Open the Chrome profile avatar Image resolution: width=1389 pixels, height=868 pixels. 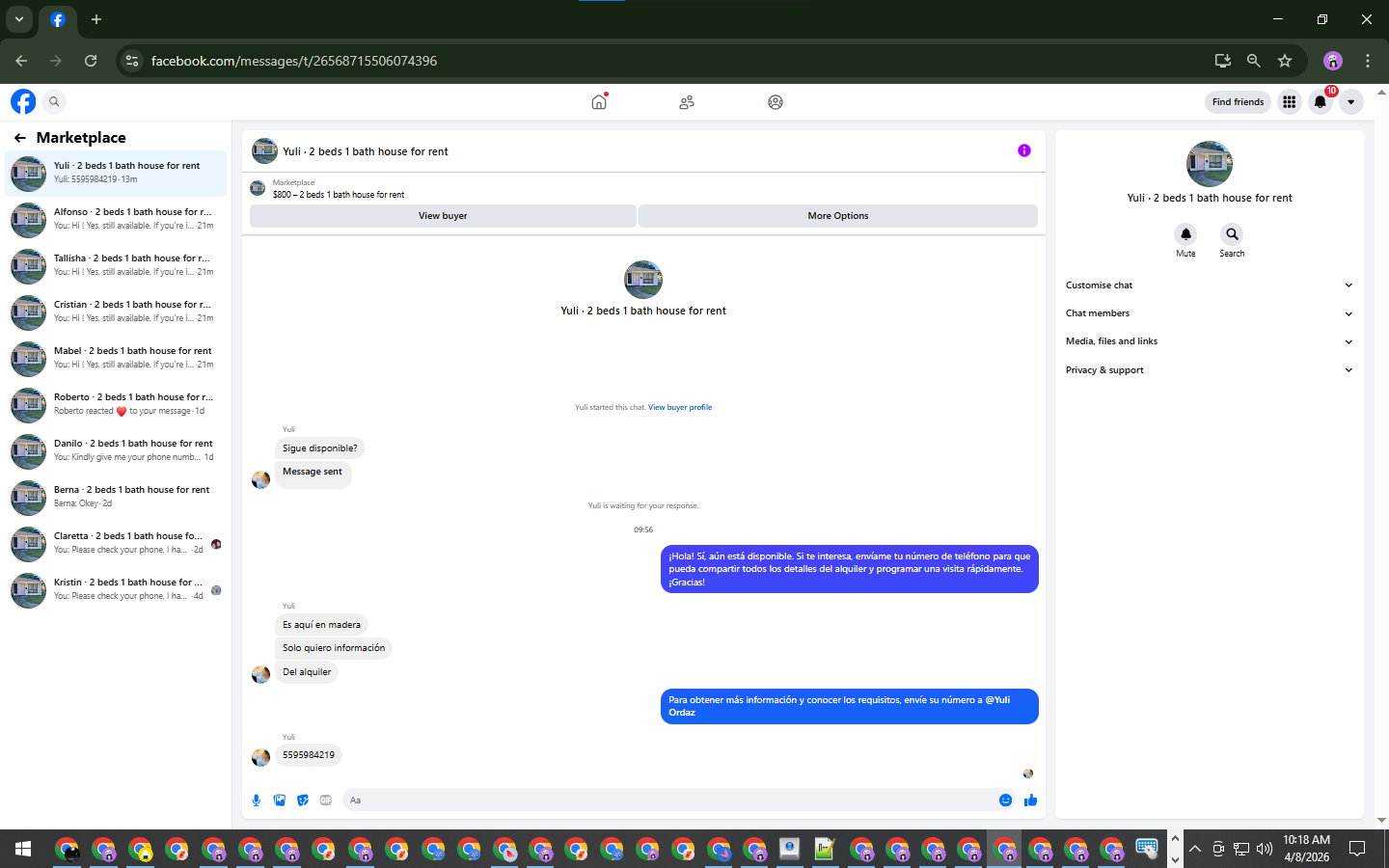(1333, 61)
